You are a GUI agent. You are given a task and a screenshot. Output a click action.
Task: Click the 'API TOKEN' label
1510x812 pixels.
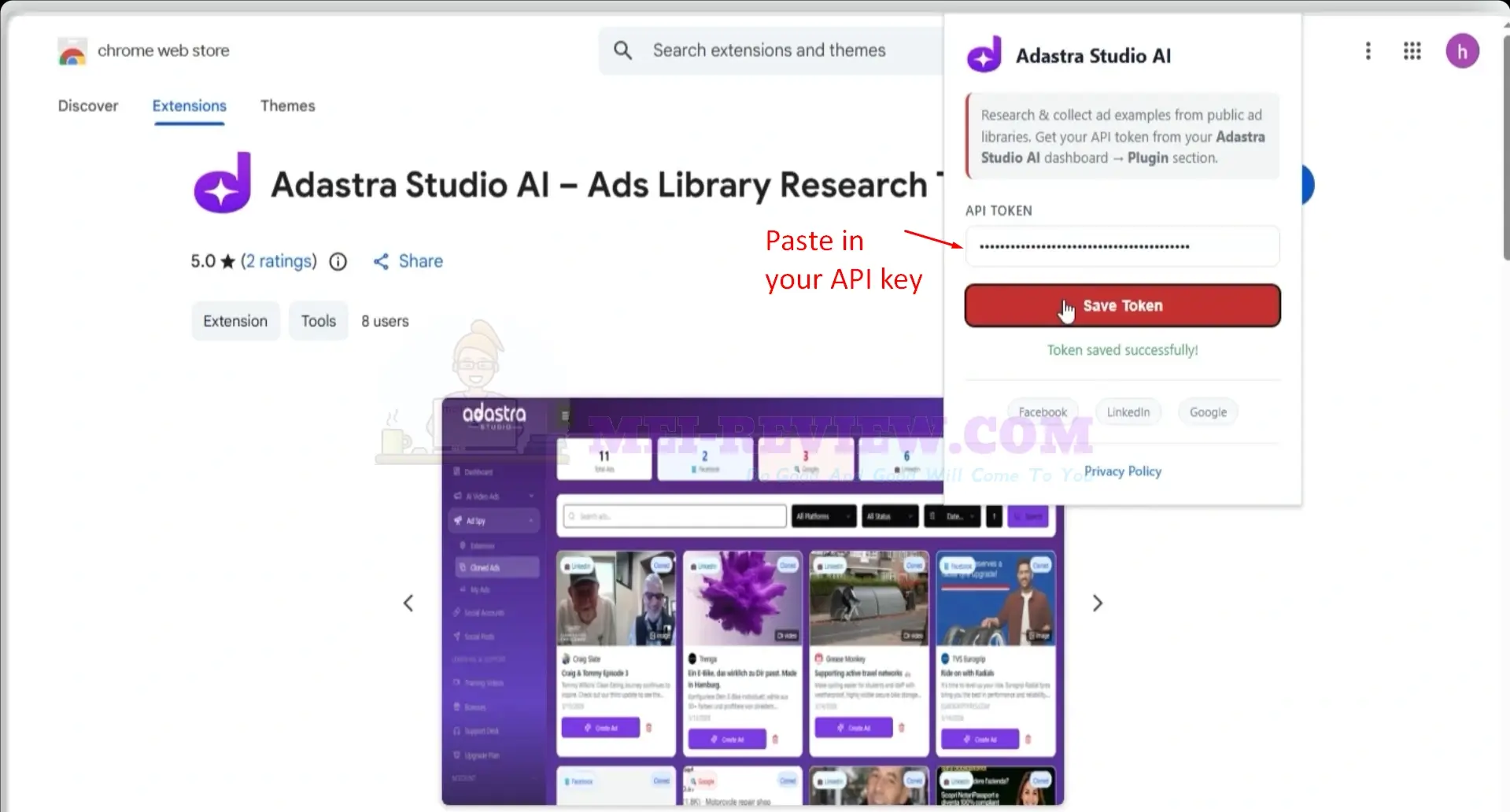[999, 211]
